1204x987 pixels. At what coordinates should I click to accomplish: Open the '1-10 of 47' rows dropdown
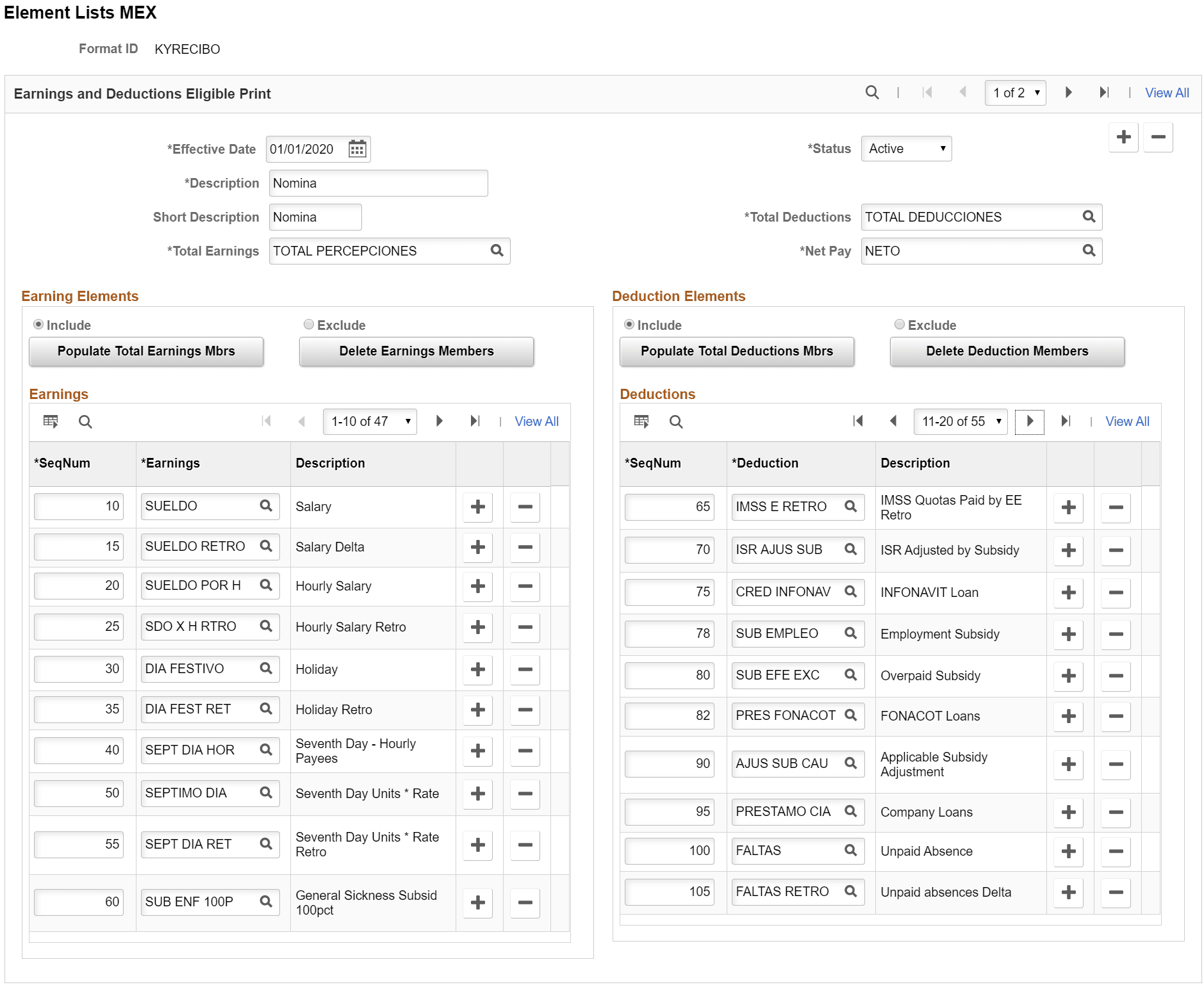tap(370, 421)
